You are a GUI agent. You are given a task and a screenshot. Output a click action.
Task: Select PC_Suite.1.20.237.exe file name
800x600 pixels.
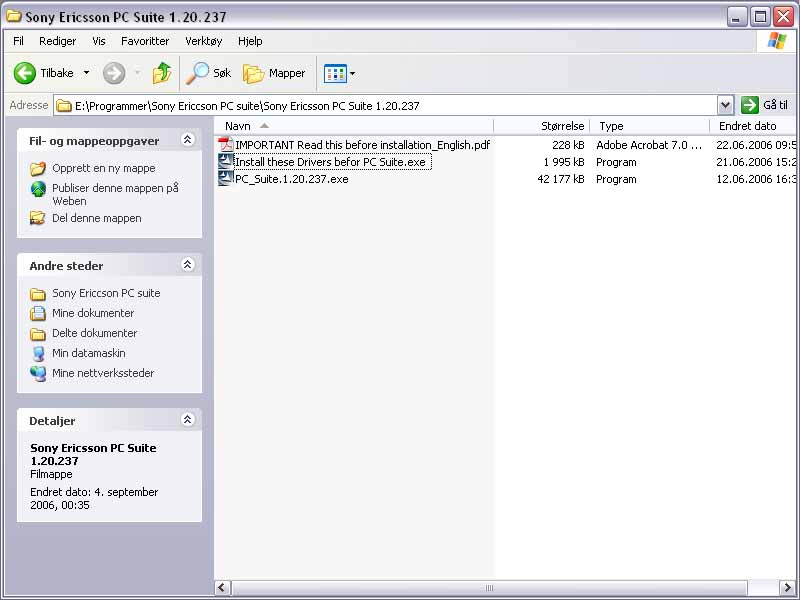(x=291, y=179)
